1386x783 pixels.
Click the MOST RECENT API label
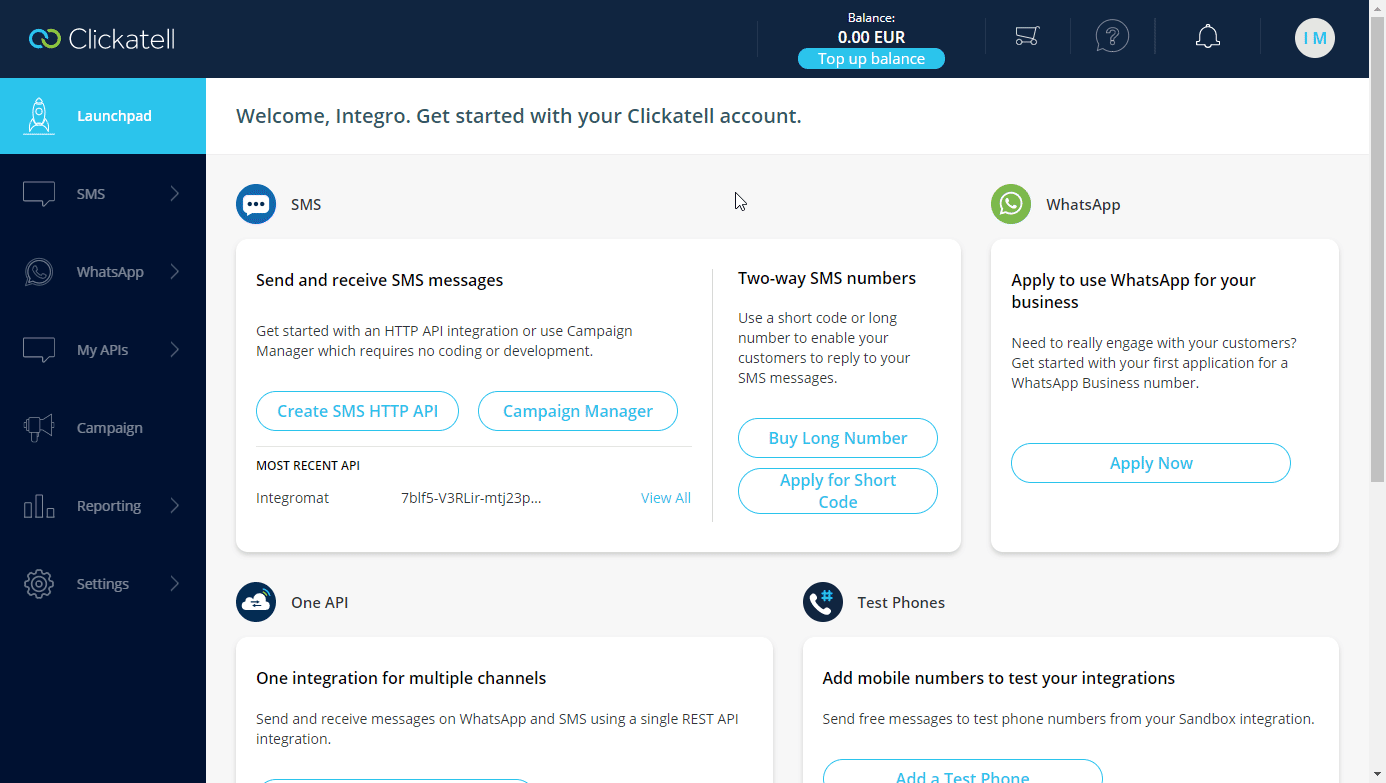click(308, 466)
